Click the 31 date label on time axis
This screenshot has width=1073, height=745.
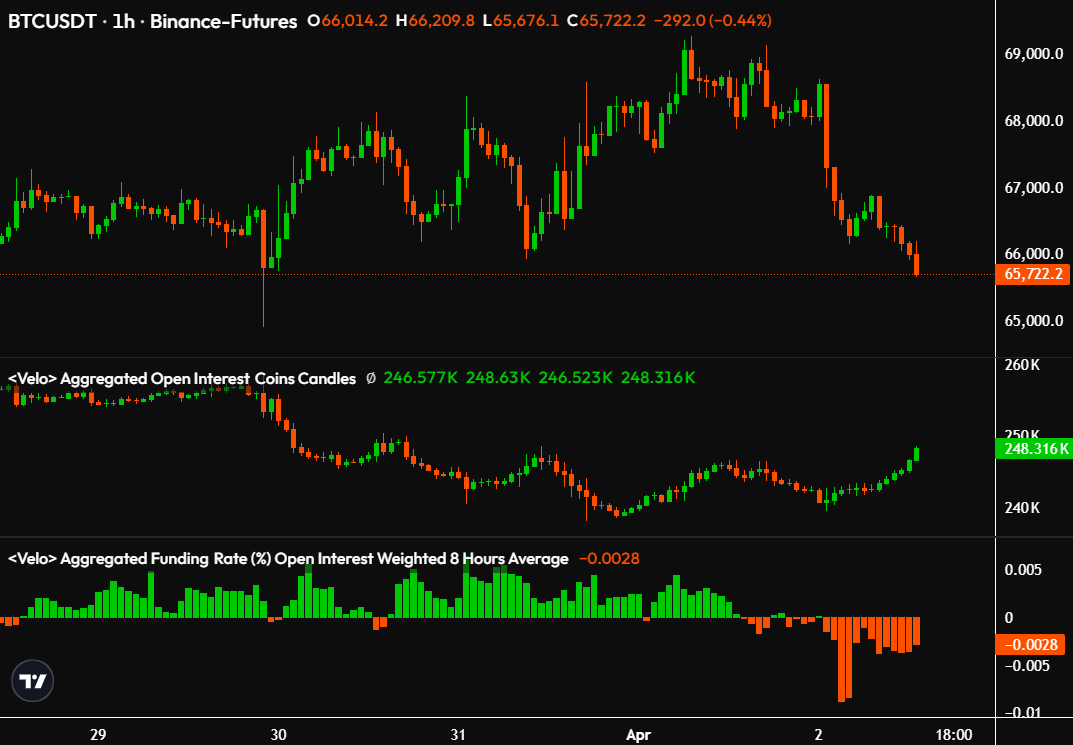click(458, 735)
